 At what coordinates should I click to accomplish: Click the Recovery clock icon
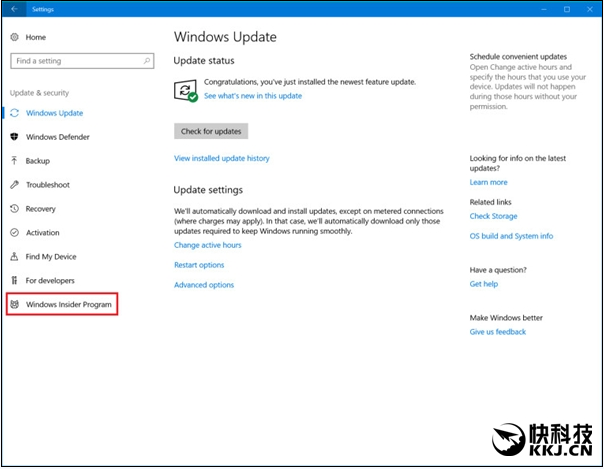(14, 208)
